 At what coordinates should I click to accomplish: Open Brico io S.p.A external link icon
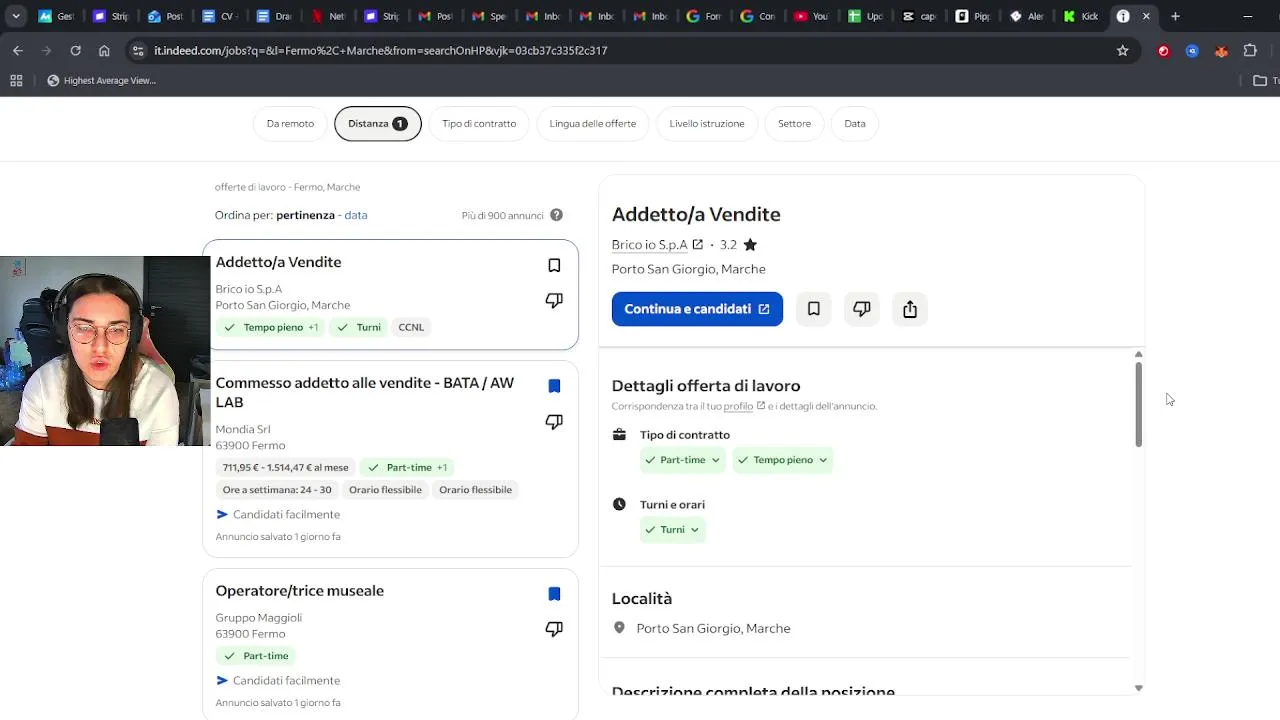click(x=698, y=244)
